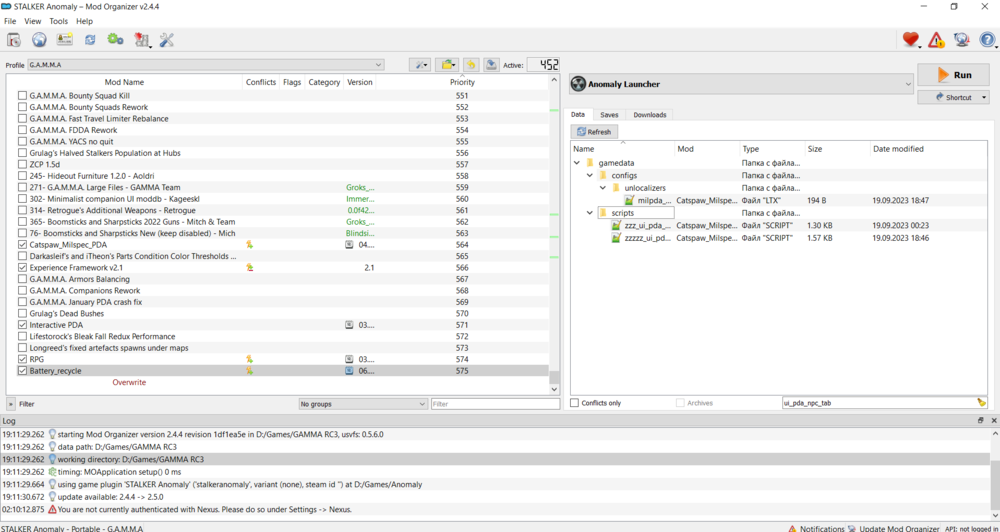This screenshot has height=532, width=1000.
Task: Click the mod list Filter text field
Action: pos(494,404)
